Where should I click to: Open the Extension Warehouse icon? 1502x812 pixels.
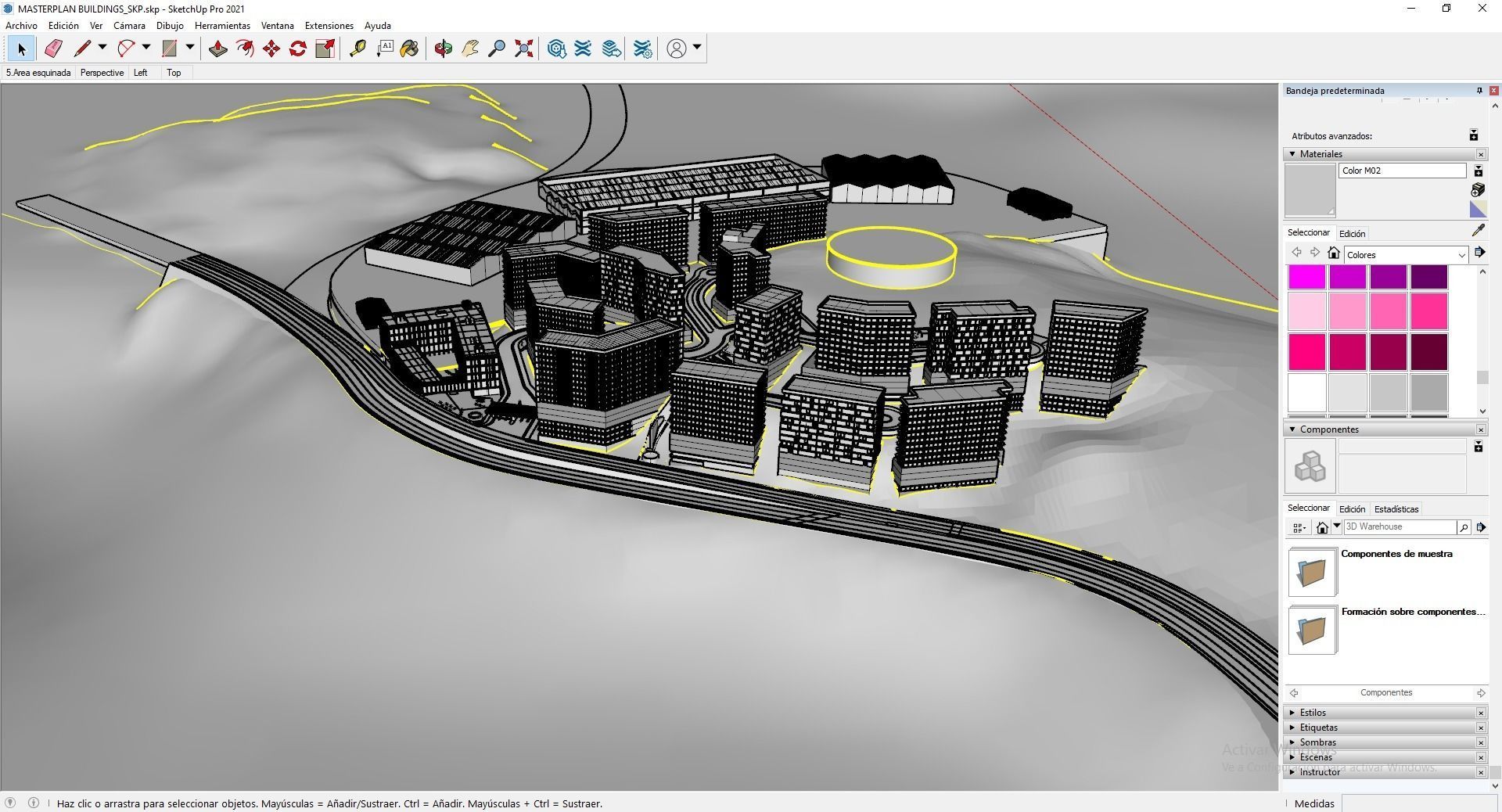click(x=583, y=49)
